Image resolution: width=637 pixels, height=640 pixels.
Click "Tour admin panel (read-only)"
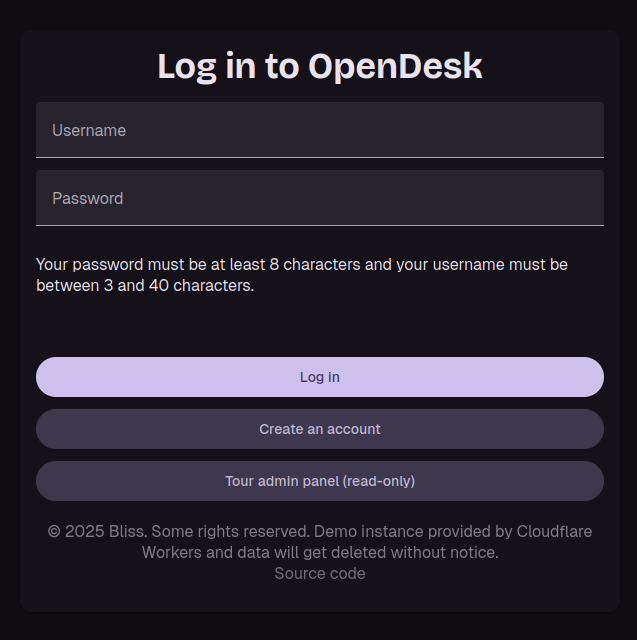click(319, 481)
